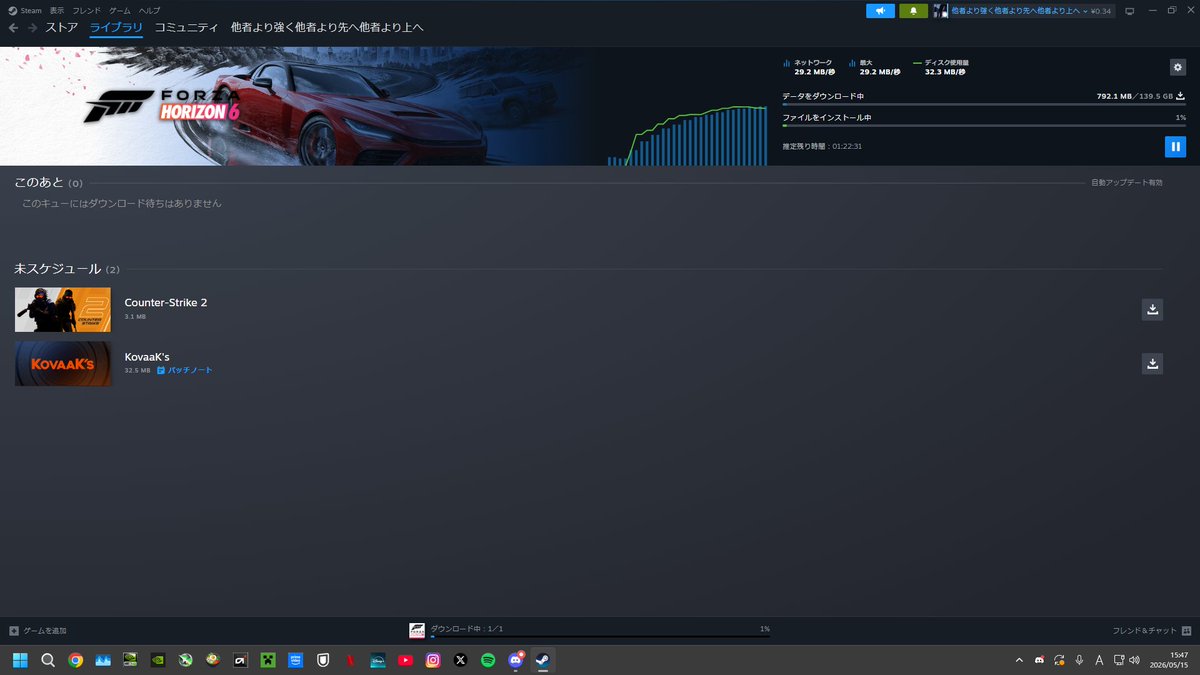Open profile tab 他者より強く他者より先へ他者より上へ
The image size is (1200, 675).
click(x=327, y=27)
